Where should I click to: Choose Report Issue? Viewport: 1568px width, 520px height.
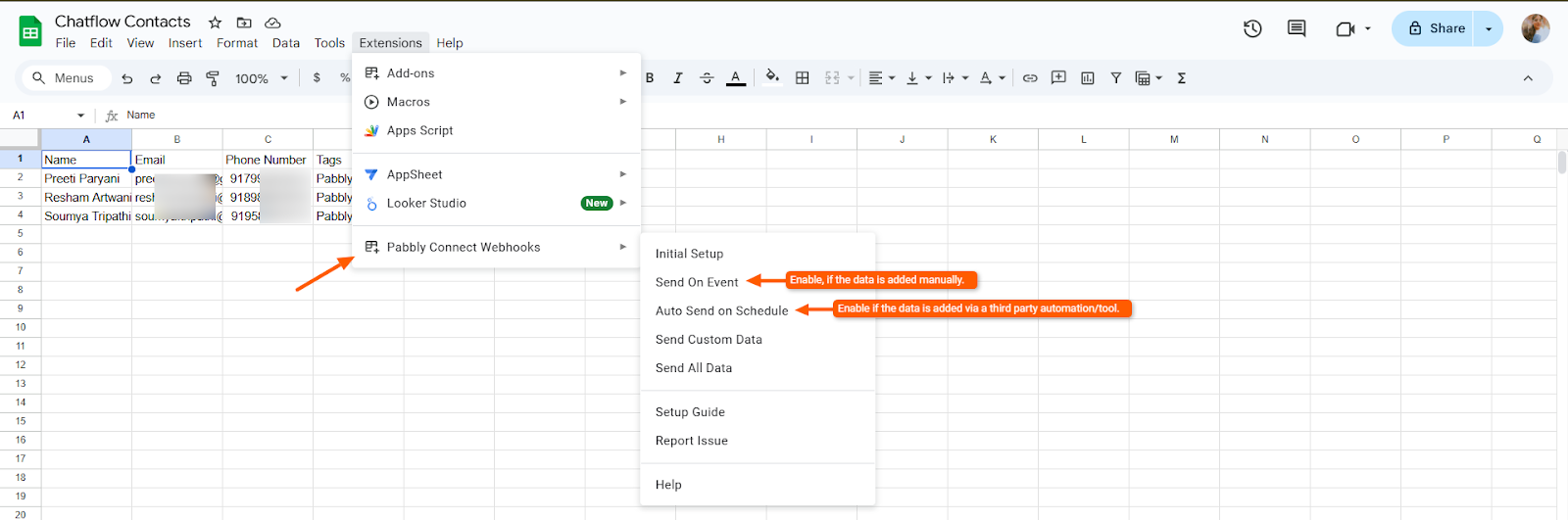point(758,440)
